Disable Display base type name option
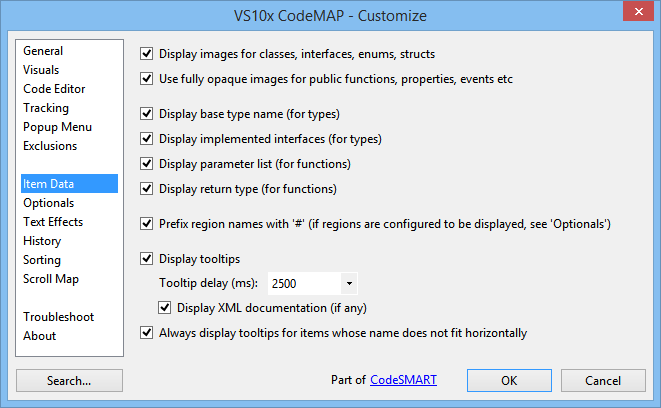This screenshot has height=408, width=661. point(146,114)
